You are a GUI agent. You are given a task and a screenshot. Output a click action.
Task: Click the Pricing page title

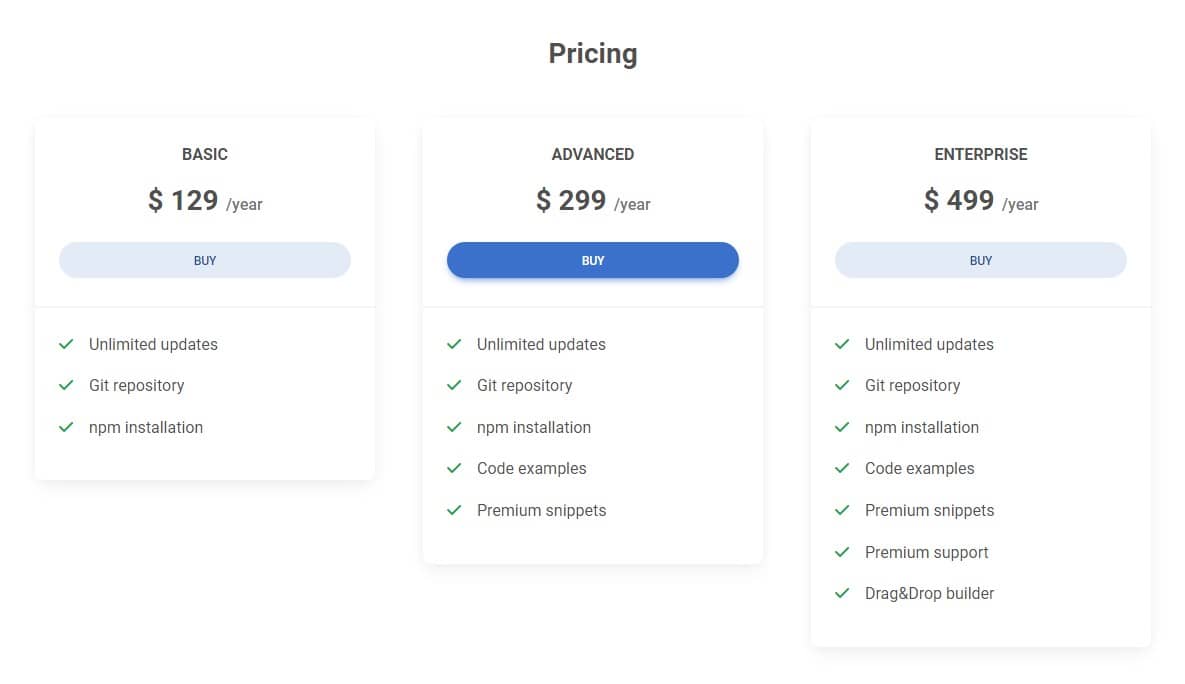point(592,53)
